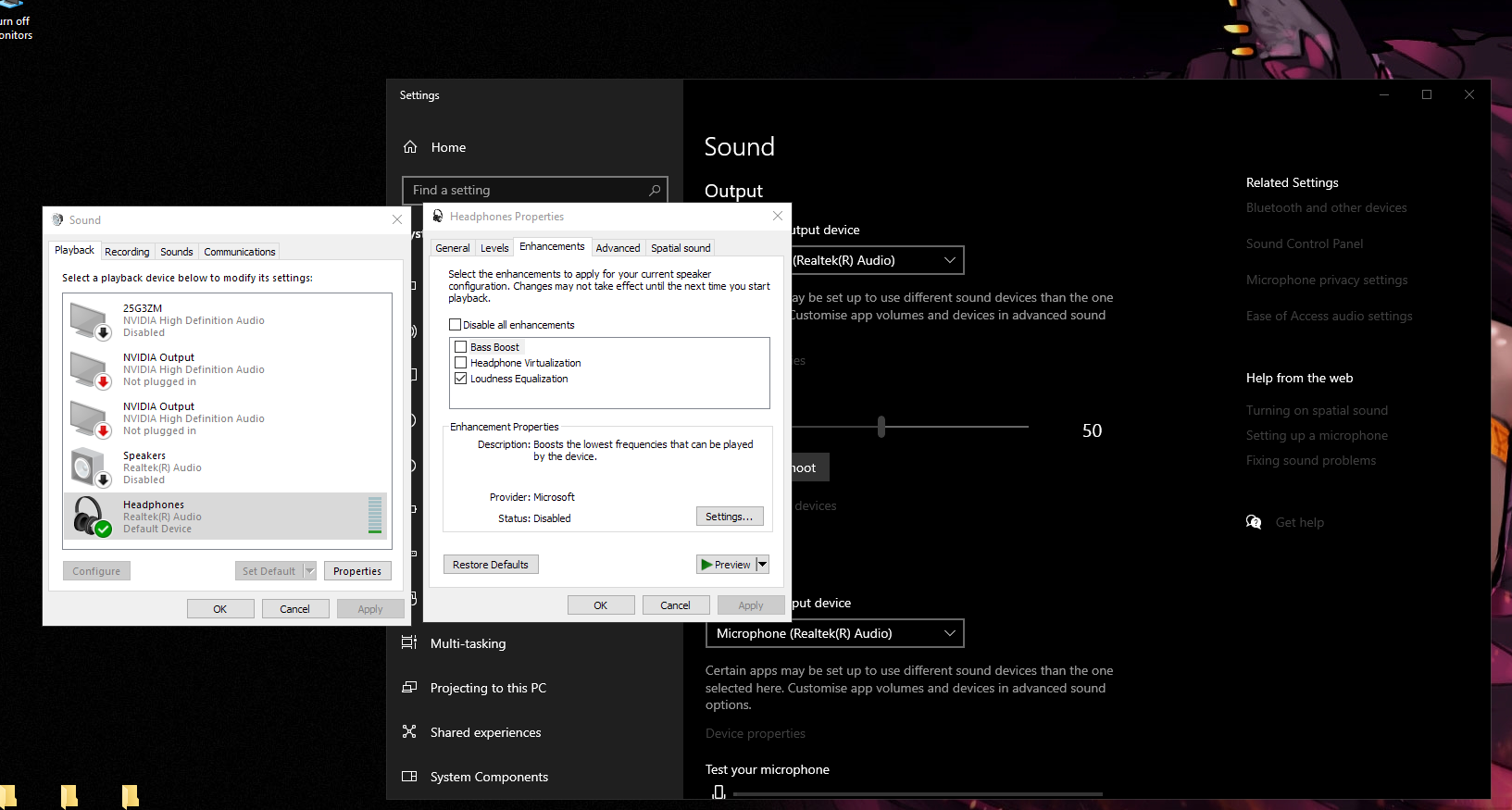
Task: Select second NVIDIA Output not plugged in row
Action: pos(227,418)
